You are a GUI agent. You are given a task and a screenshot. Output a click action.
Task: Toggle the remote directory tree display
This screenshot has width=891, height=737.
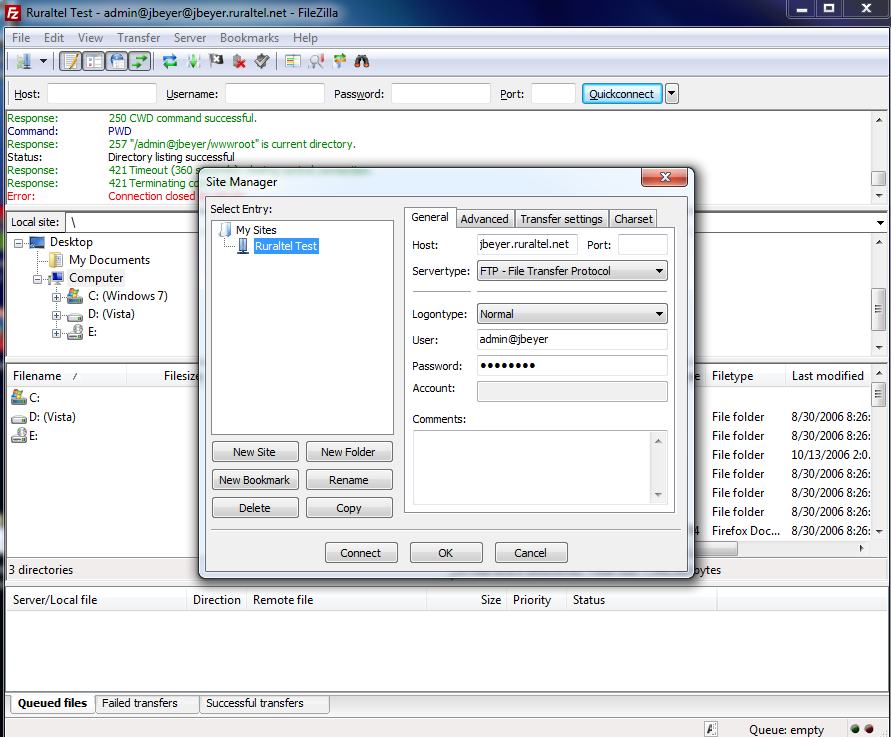coord(117,61)
